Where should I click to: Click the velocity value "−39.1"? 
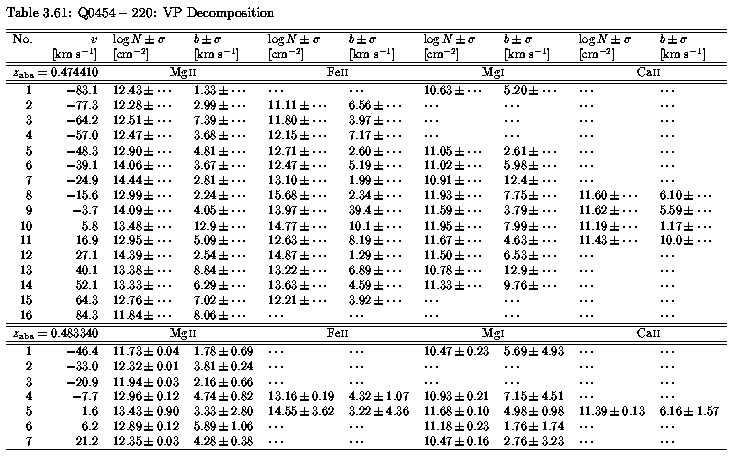[82, 166]
